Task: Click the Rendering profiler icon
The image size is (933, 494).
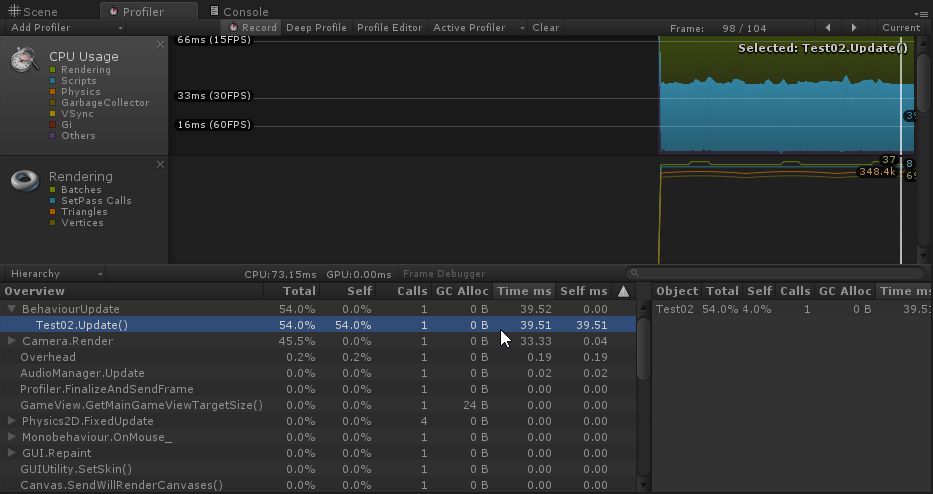Action: point(24,179)
